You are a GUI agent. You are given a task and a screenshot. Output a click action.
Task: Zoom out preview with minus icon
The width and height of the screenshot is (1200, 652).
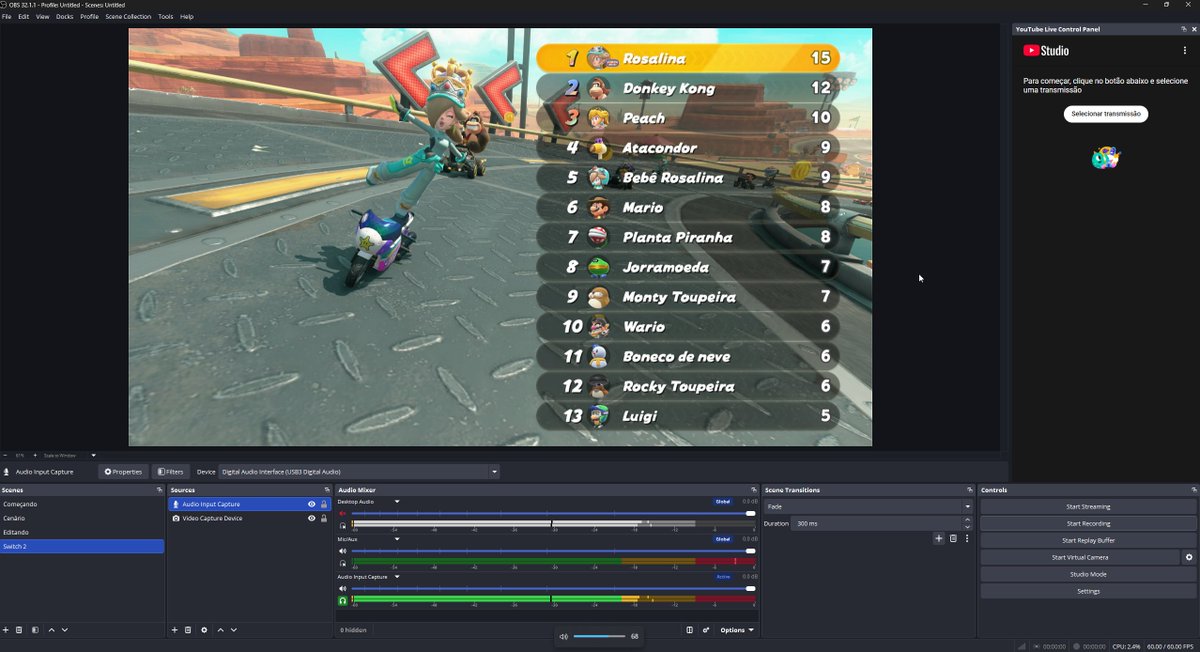point(5,455)
